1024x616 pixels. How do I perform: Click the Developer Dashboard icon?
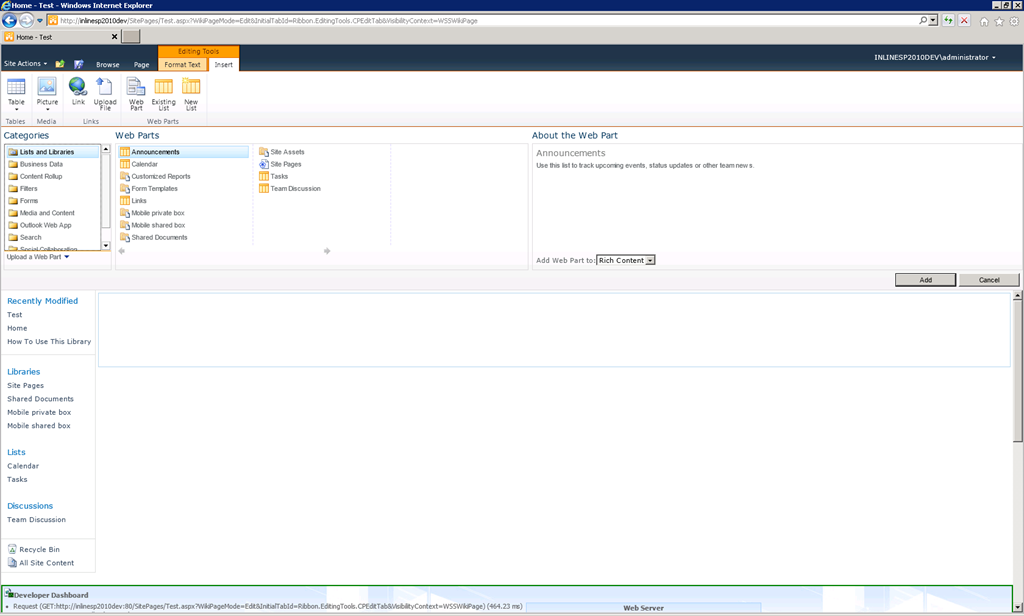pos(9,594)
